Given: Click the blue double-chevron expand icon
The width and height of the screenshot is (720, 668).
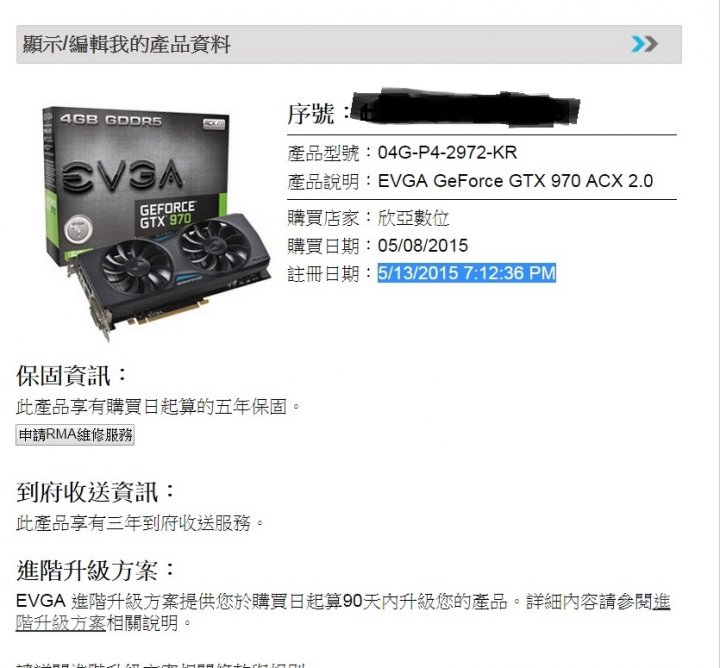Looking at the screenshot, I should click(x=644, y=44).
